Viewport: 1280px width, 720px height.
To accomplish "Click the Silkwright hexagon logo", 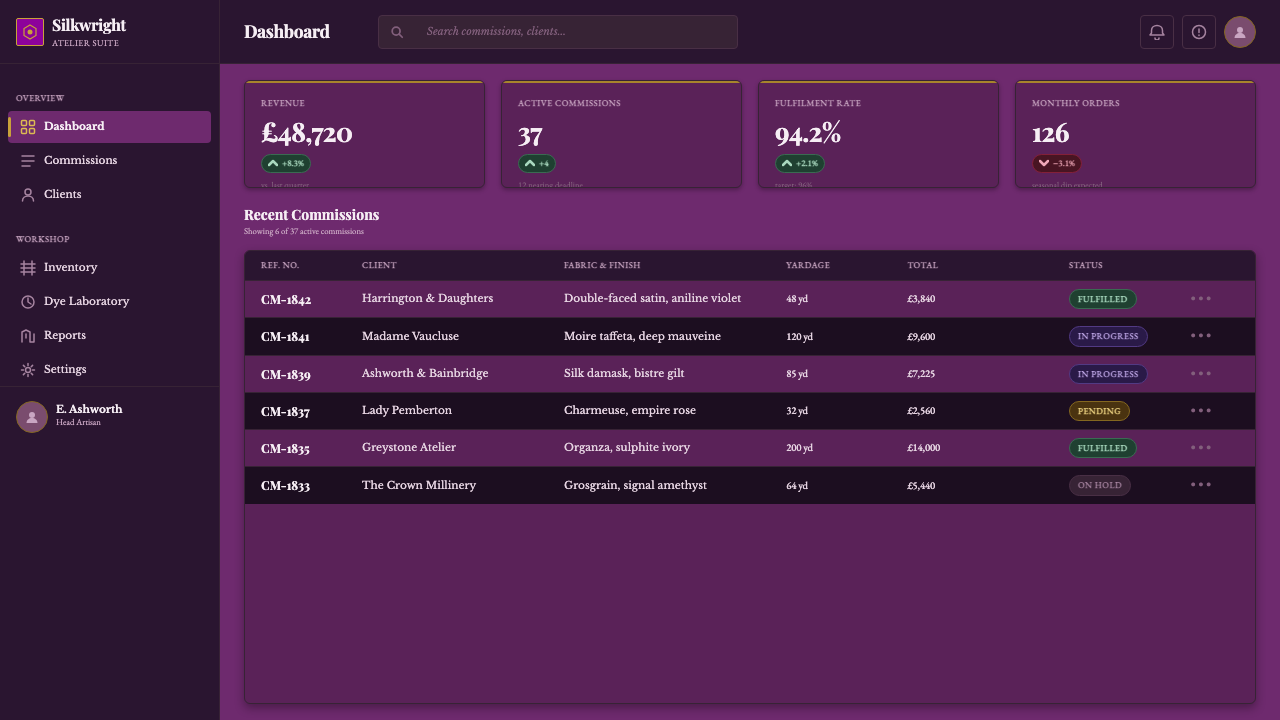I will click(x=30, y=32).
